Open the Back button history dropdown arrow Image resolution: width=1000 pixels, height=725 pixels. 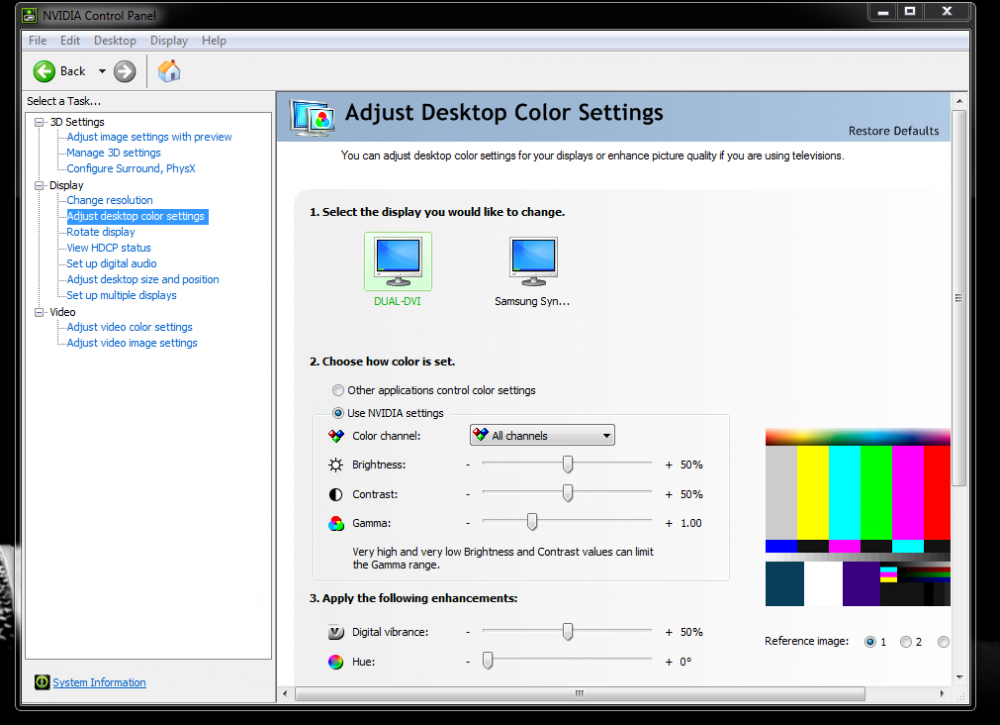pyautogui.click(x=102, y=71)
